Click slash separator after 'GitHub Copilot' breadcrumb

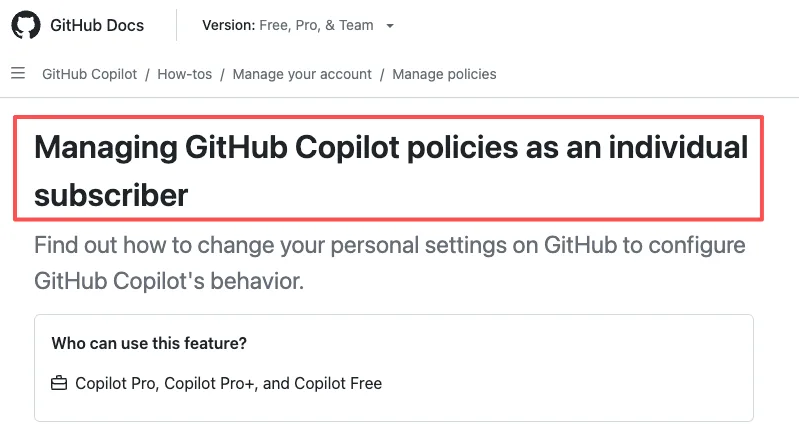147,74
